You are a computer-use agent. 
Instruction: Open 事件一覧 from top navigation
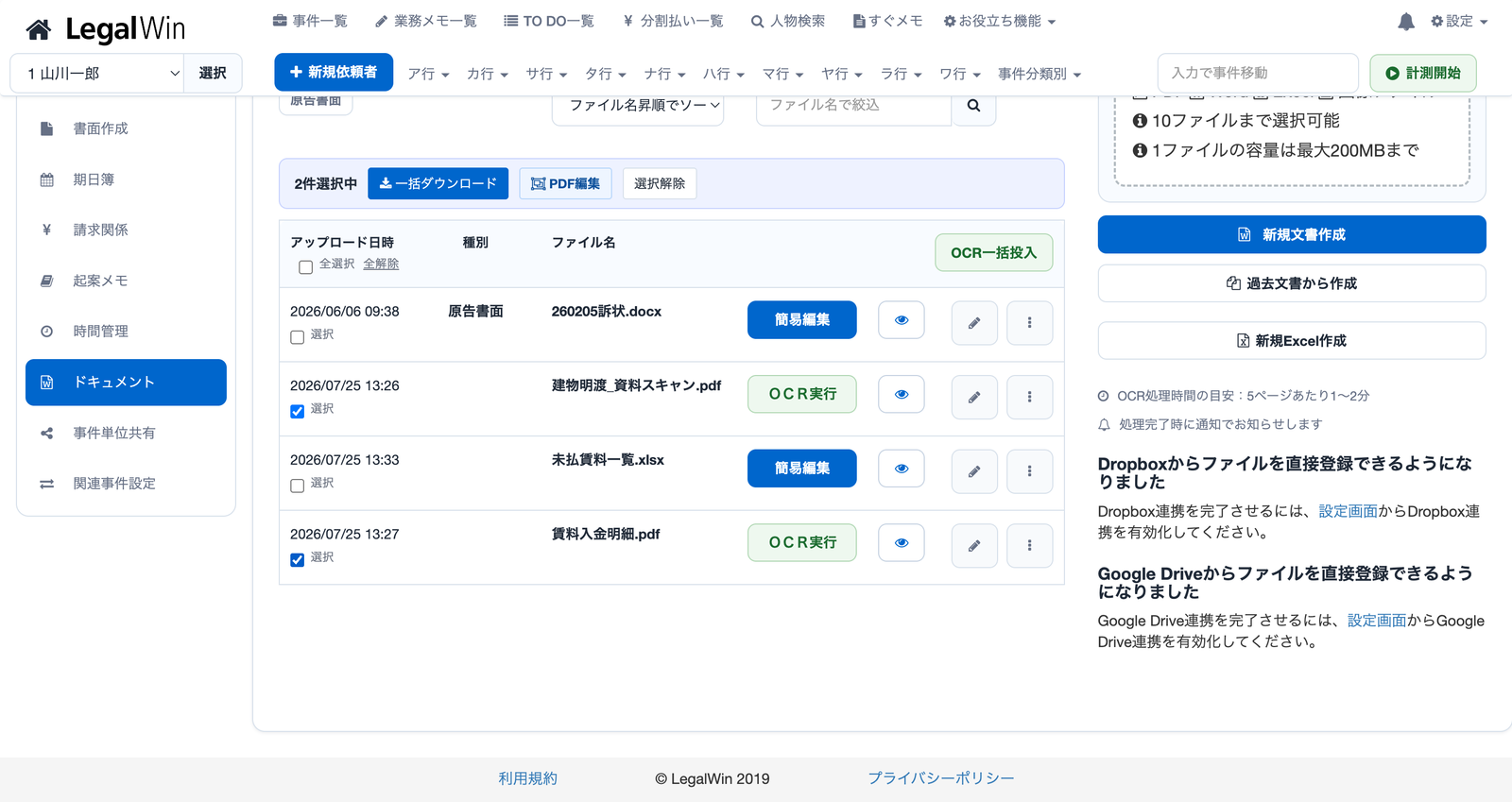tap(310, 21)
